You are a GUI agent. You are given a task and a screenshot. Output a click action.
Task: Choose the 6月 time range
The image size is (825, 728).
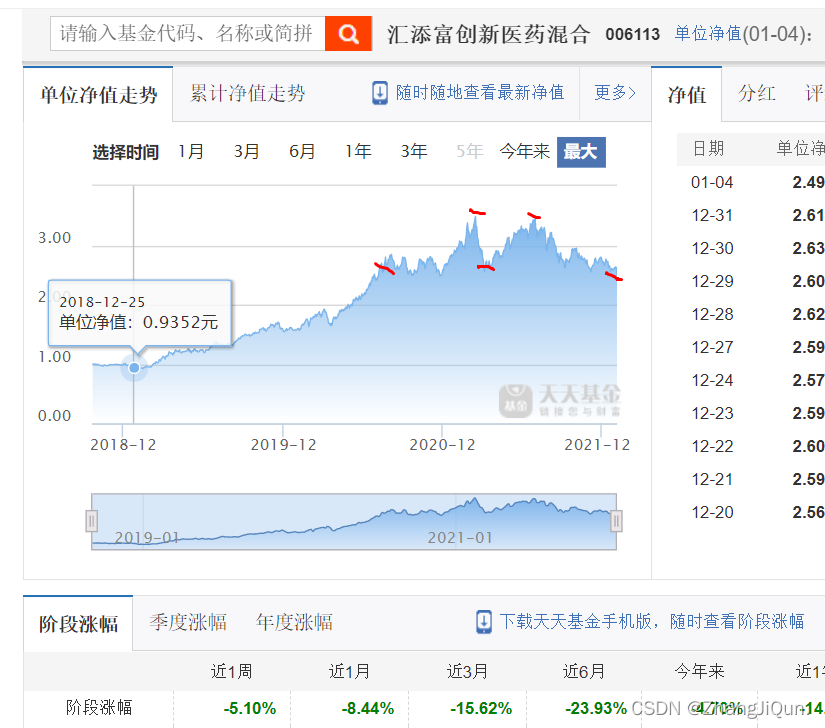(302, 151)
